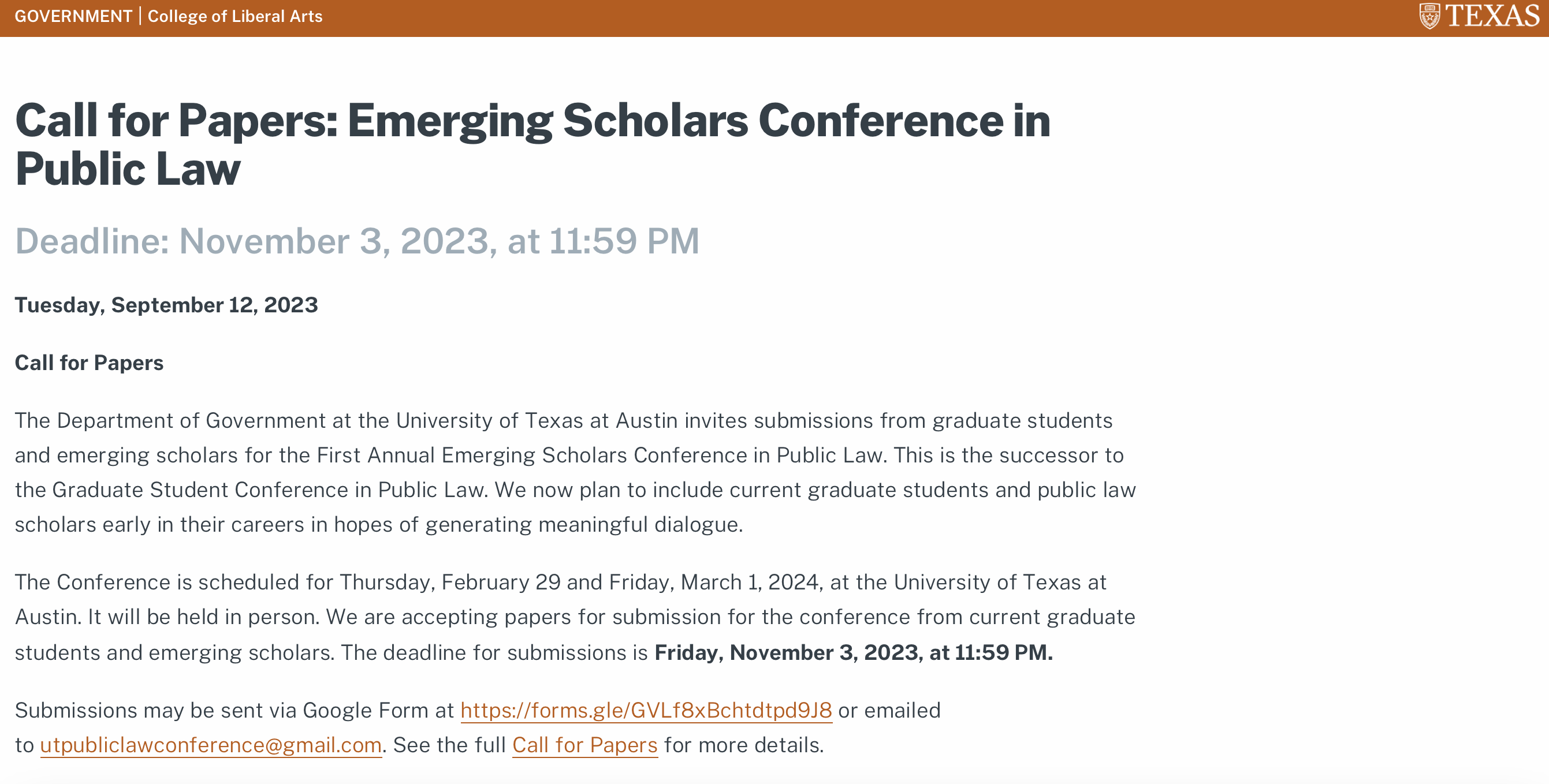Click the Public Law second headline line
Viewport: 1549px width, 784px height.
click(x=128, y=170)
